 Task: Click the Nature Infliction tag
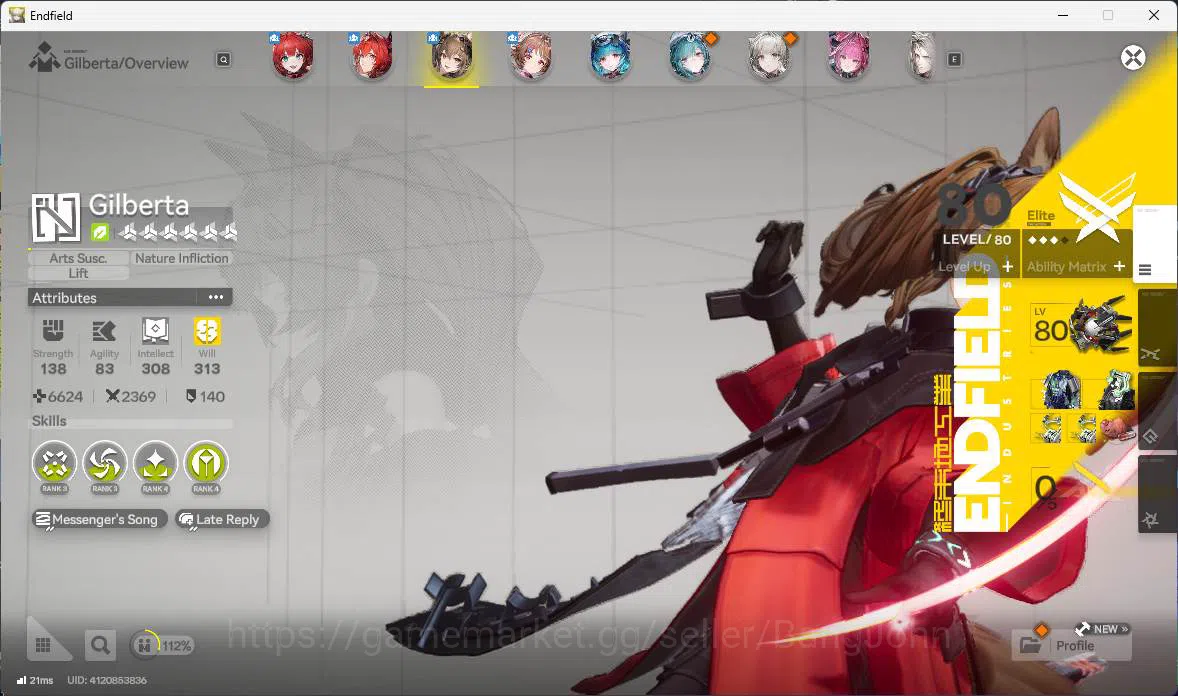pyautogui.click(x=182, y=258)
